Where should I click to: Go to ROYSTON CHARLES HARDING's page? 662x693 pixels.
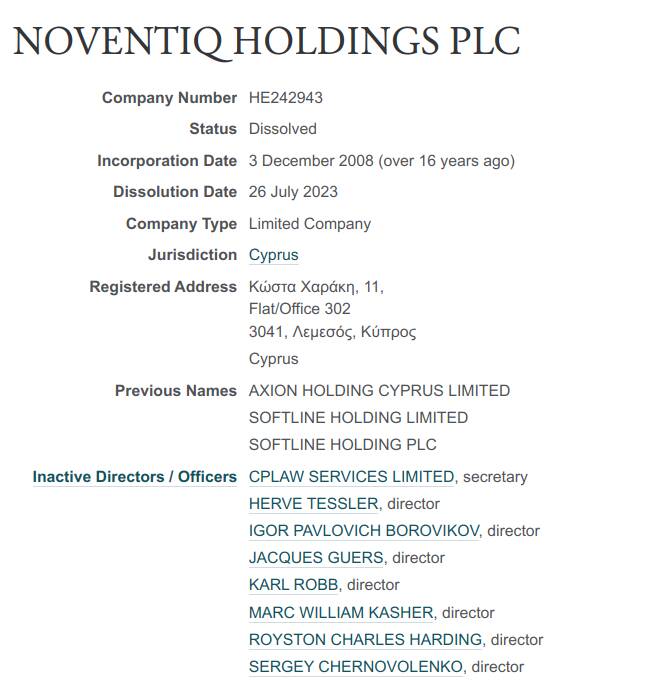pyautogui.click(x=365, y=639)
